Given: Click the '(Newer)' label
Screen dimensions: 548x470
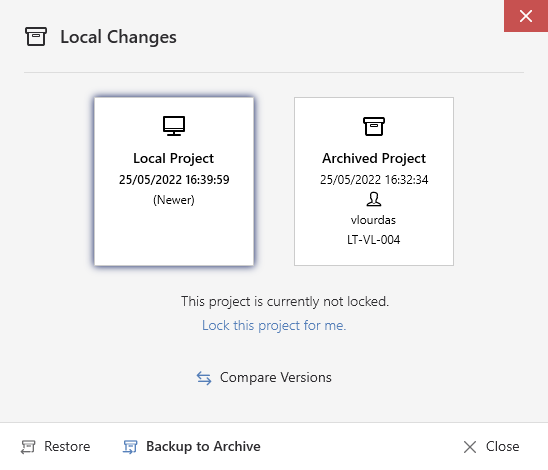Looking at the screenshot, I should 174,200.
